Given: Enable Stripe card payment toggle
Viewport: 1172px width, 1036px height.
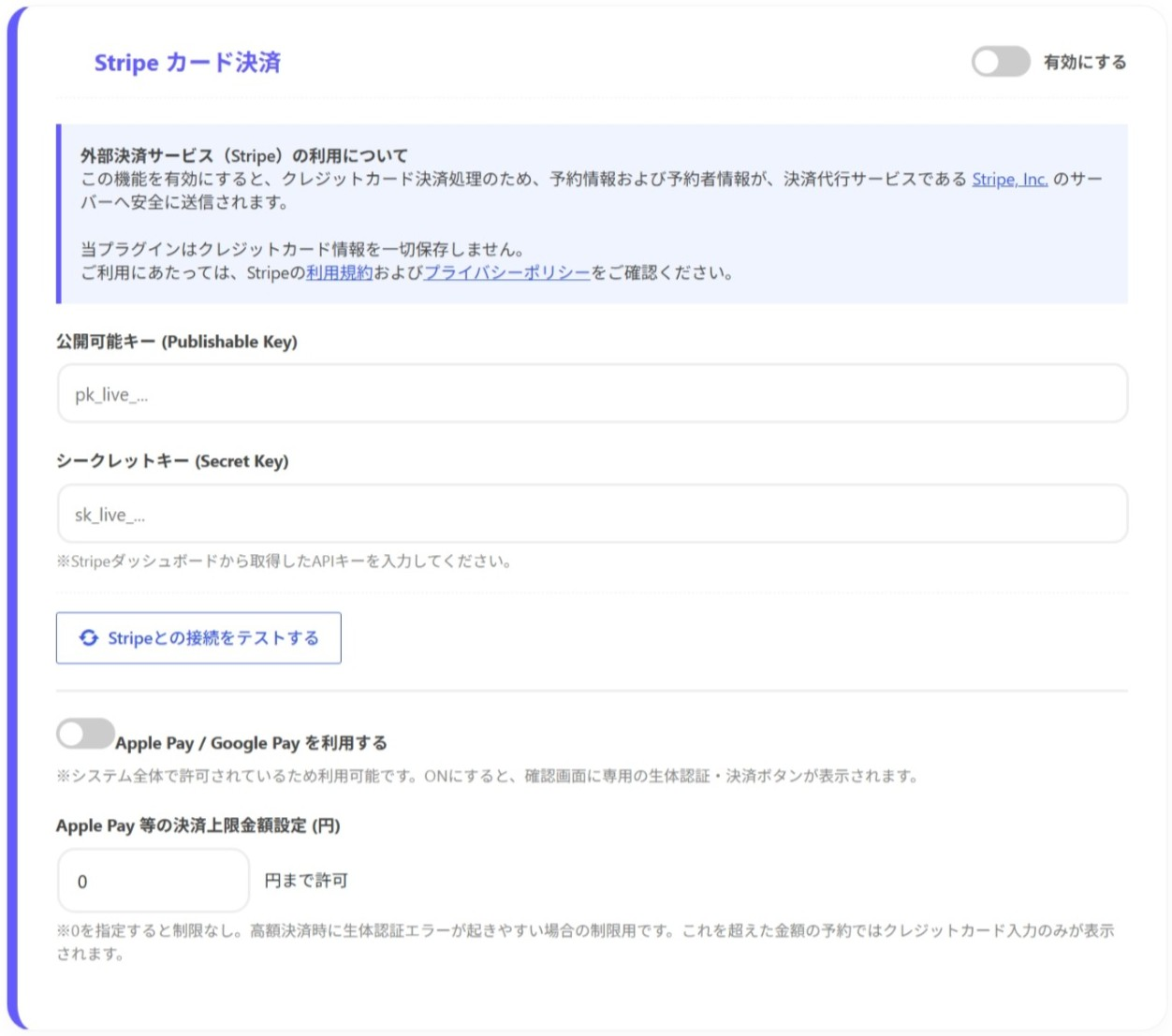Looking at the screenshot, I should [1001, 62].
